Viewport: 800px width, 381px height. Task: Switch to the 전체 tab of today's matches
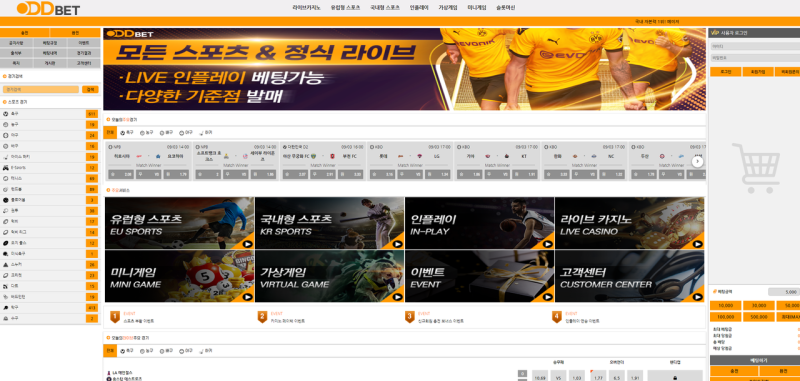coord(110,133)
